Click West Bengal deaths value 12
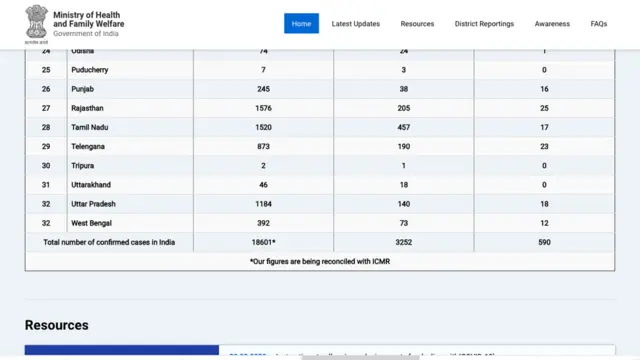 click(544, 223)
